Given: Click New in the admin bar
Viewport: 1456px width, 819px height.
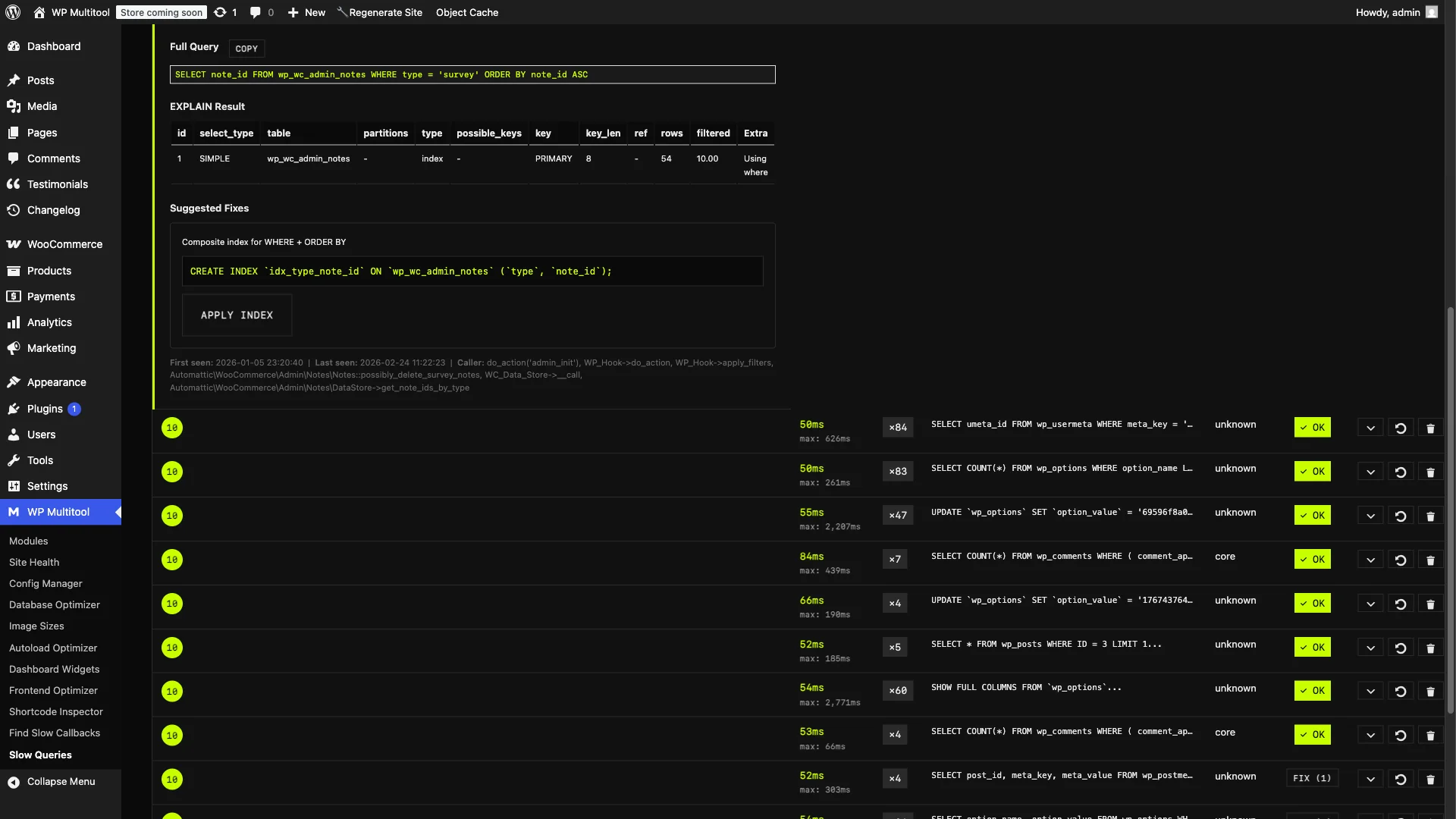Looking at the screenshot, I should tap(307, 12).
